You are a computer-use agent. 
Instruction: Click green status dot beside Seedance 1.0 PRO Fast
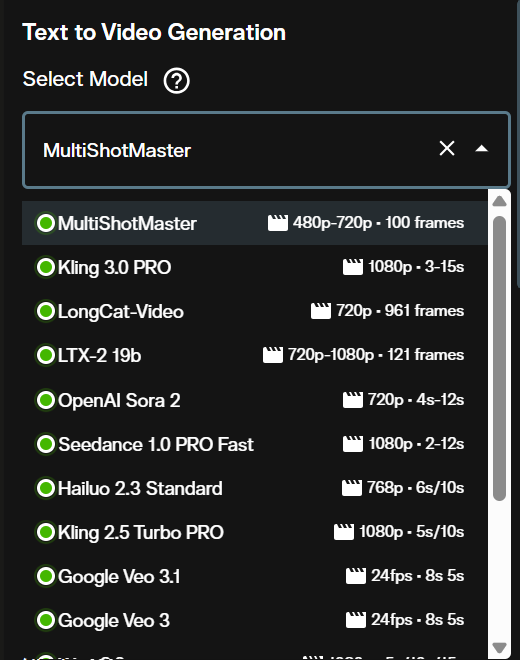tap(46, 444)
